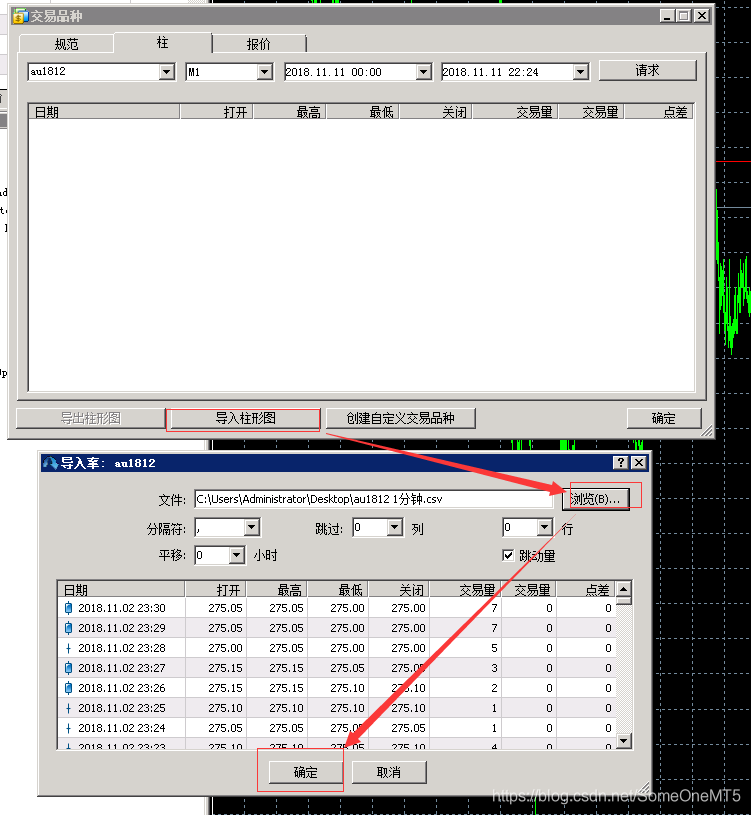751x815 pixels.
Task: Select row 2018.11.02 23:28
Action: 337,648
